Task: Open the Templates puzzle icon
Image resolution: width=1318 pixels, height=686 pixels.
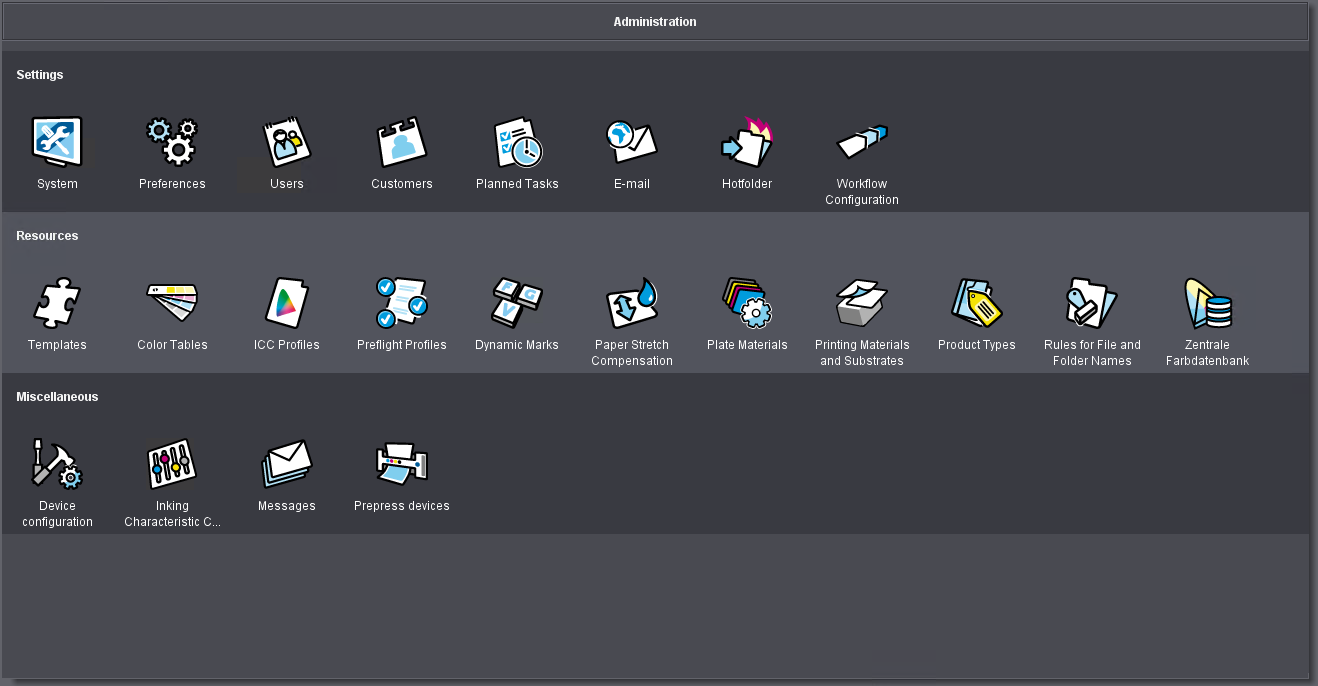Action: tap(57, 303)
